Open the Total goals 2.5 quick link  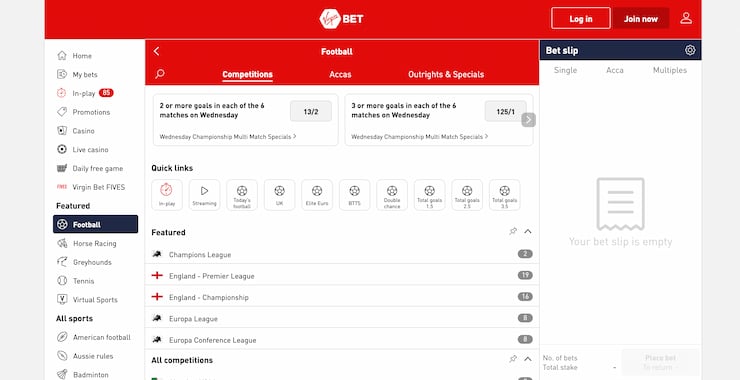pyautogui.click(x=467, y=195)
